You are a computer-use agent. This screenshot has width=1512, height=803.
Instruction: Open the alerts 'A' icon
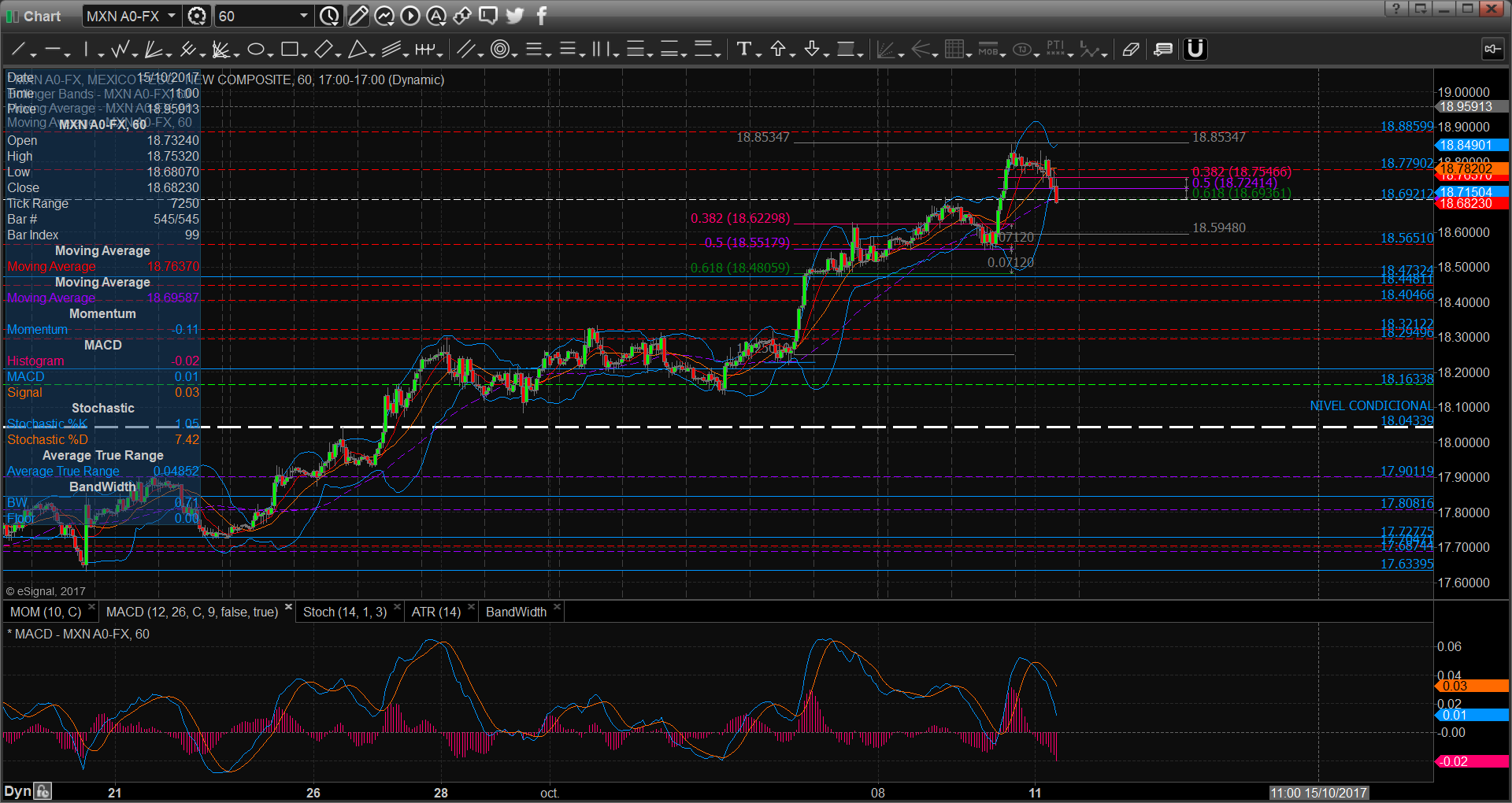click(436, 16)
